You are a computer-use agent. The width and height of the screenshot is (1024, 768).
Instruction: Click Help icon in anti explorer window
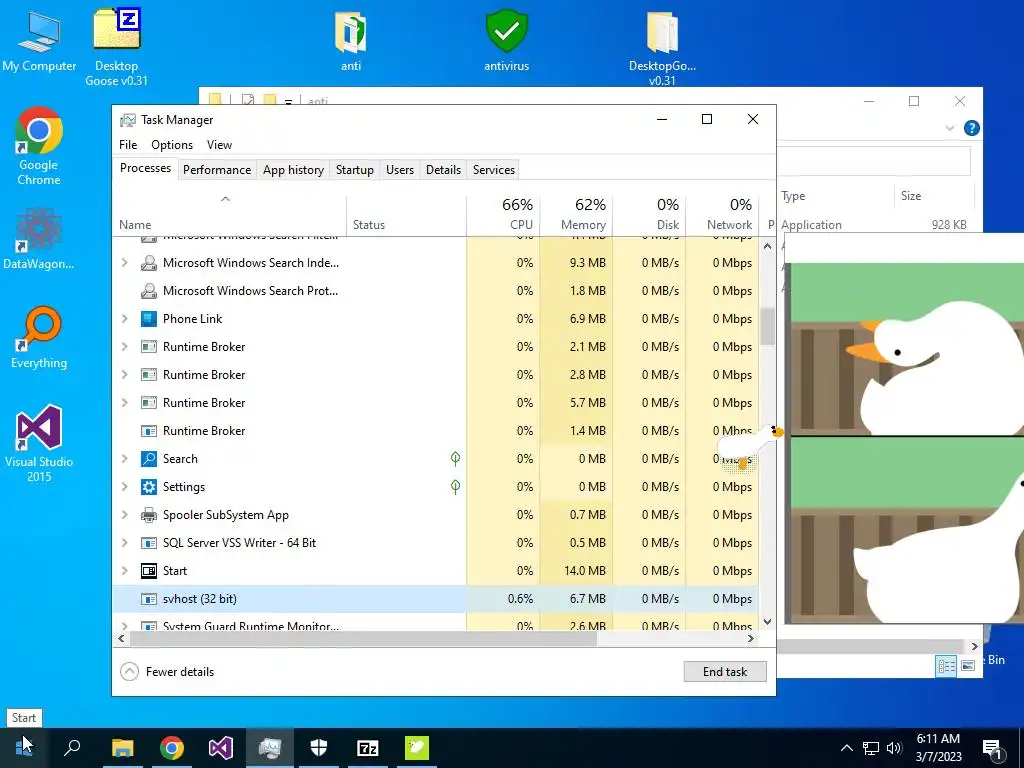[971, 128]
